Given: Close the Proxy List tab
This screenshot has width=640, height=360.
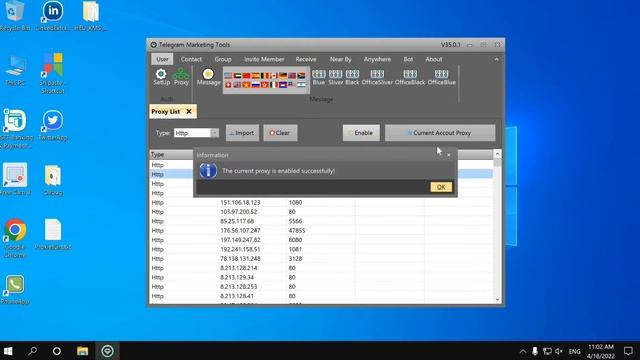Looking at the screenshot, I should coord(189,111).
